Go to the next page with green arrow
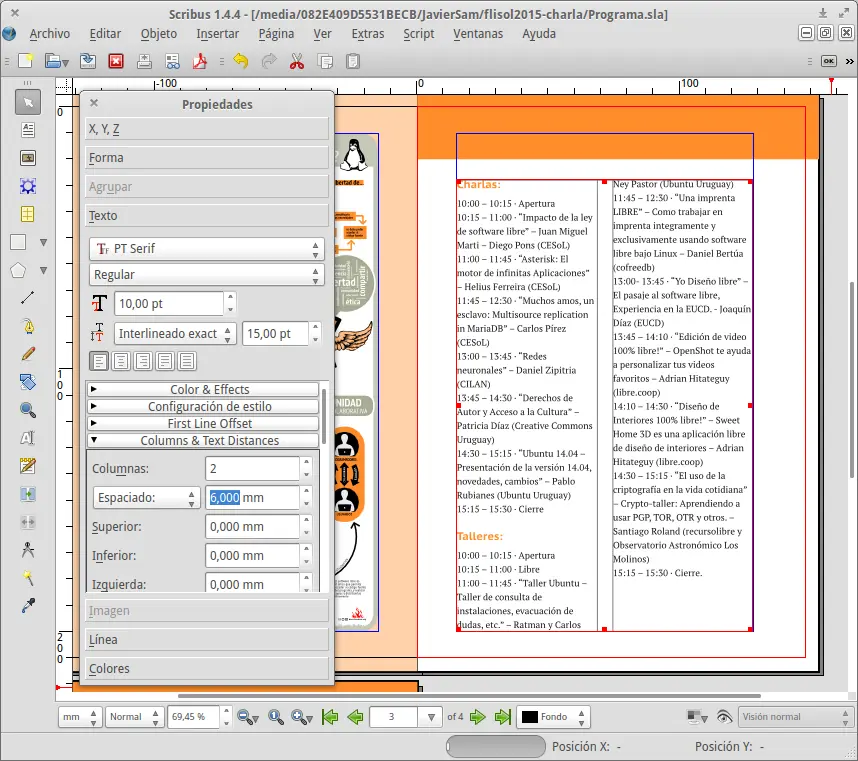Screen dimensions: 858x761 tap(478, 717)
